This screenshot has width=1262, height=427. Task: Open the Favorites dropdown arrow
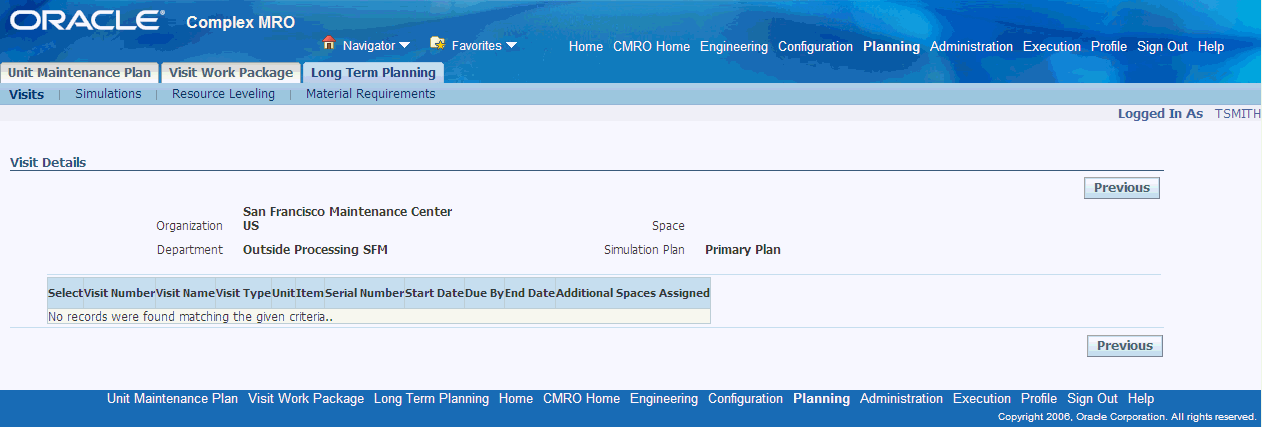(511, 45)
